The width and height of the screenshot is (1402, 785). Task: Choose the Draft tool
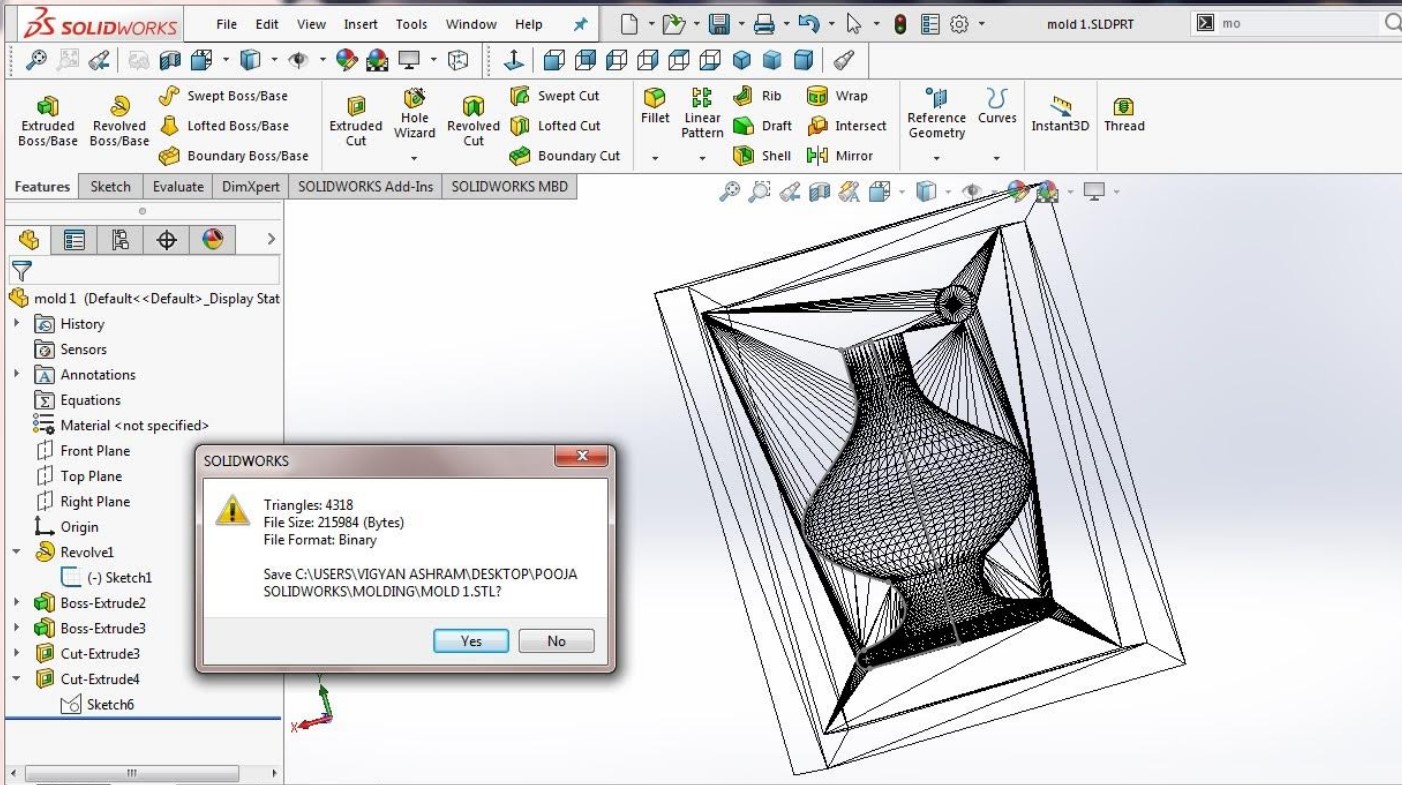coord(763,126)
